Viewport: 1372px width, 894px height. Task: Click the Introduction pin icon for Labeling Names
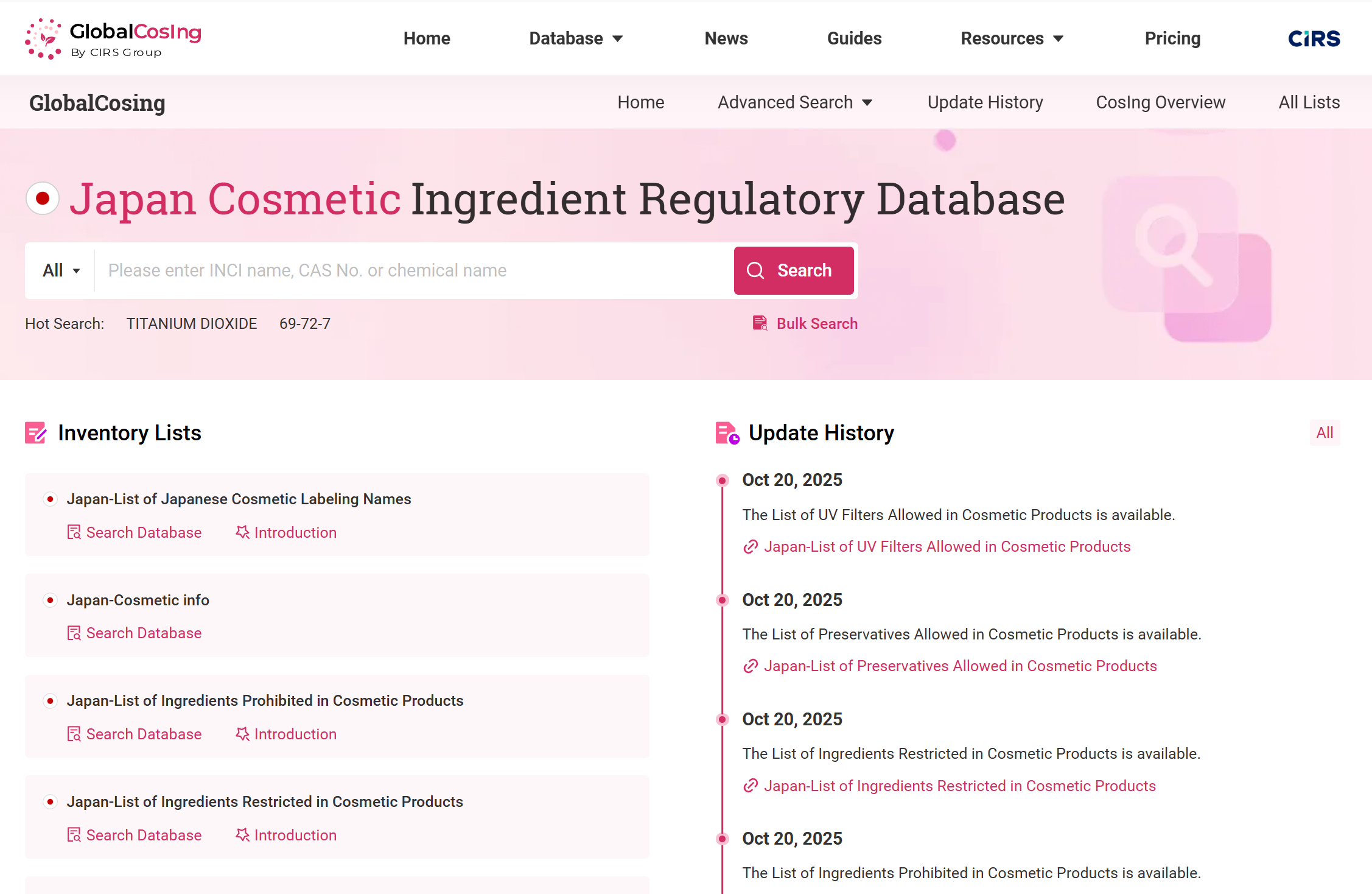tap(242, 532)
